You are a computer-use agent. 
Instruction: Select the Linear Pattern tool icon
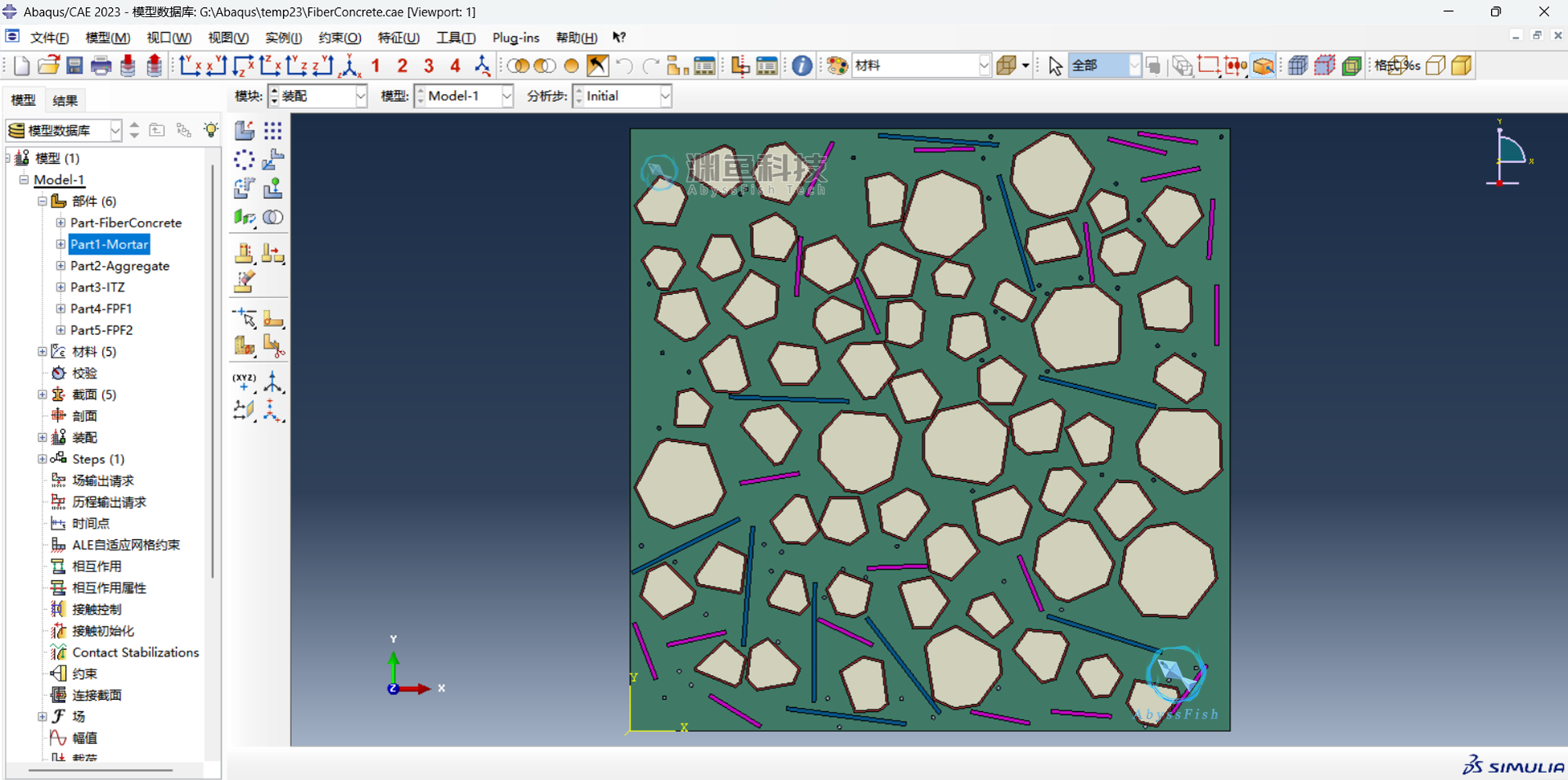click(x=273, y=130)
